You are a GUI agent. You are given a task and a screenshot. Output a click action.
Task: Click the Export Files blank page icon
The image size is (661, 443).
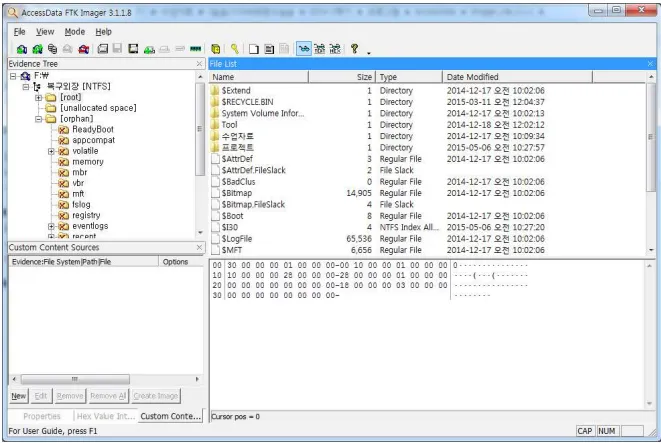coord(254,49)
